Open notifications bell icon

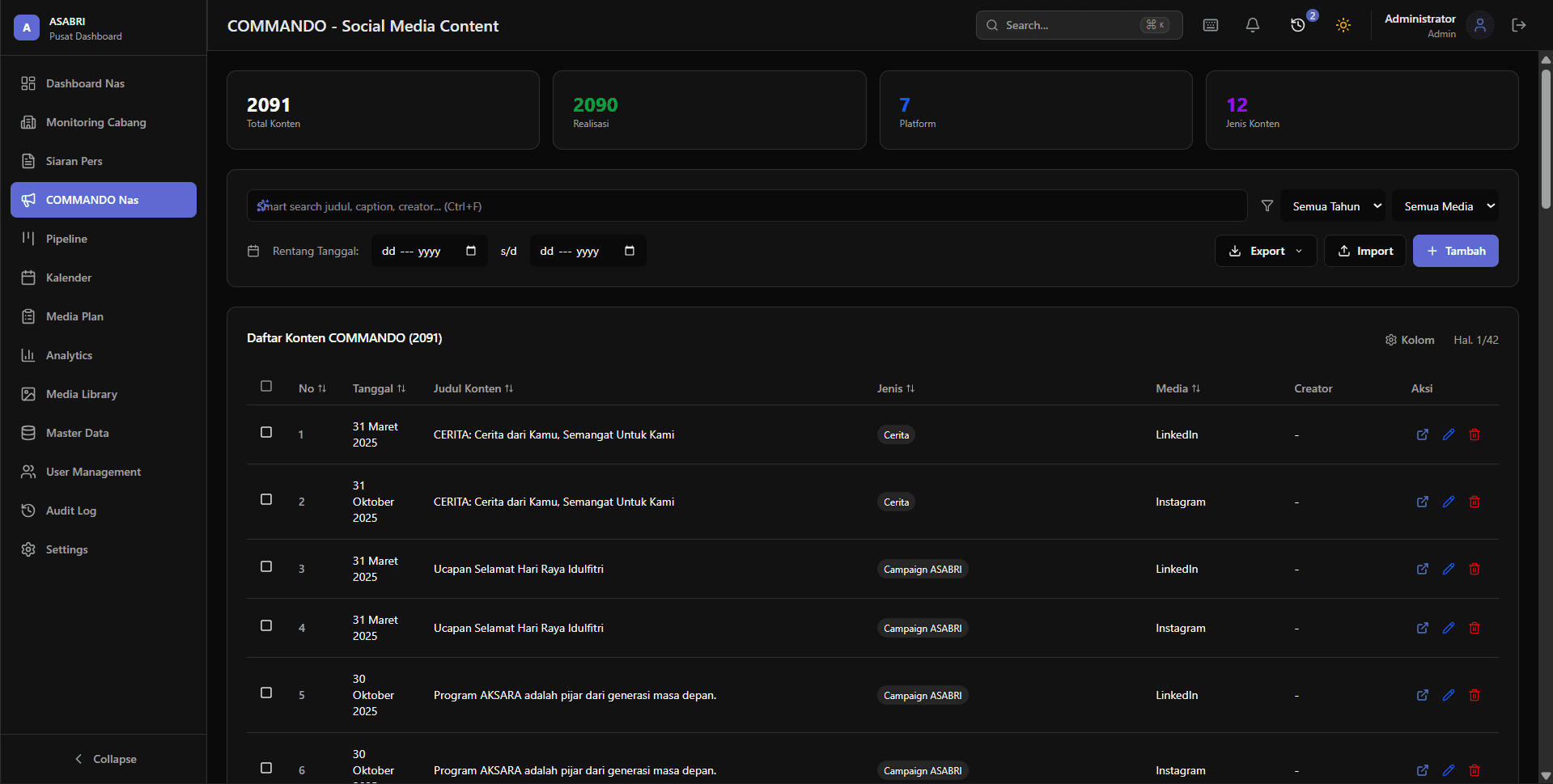coord(1253,25)
